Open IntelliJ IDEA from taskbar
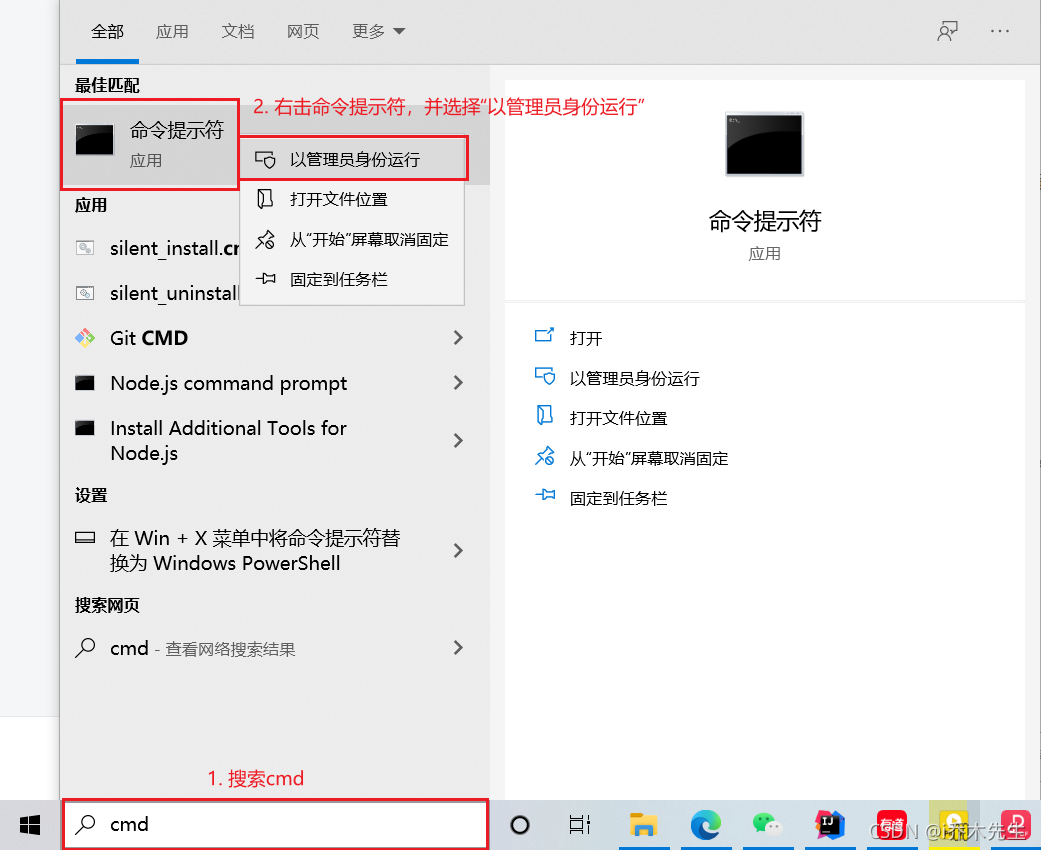 (x=830, y=825)
